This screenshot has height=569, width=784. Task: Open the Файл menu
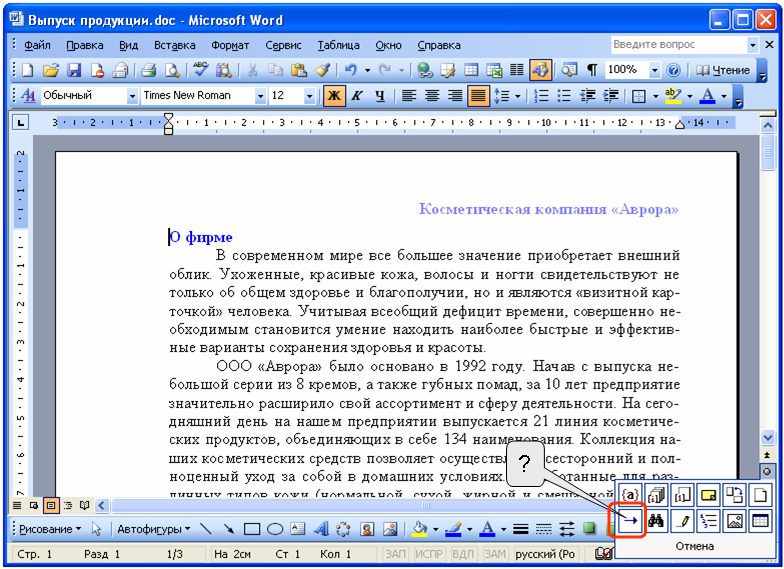(x=37, y=46)
